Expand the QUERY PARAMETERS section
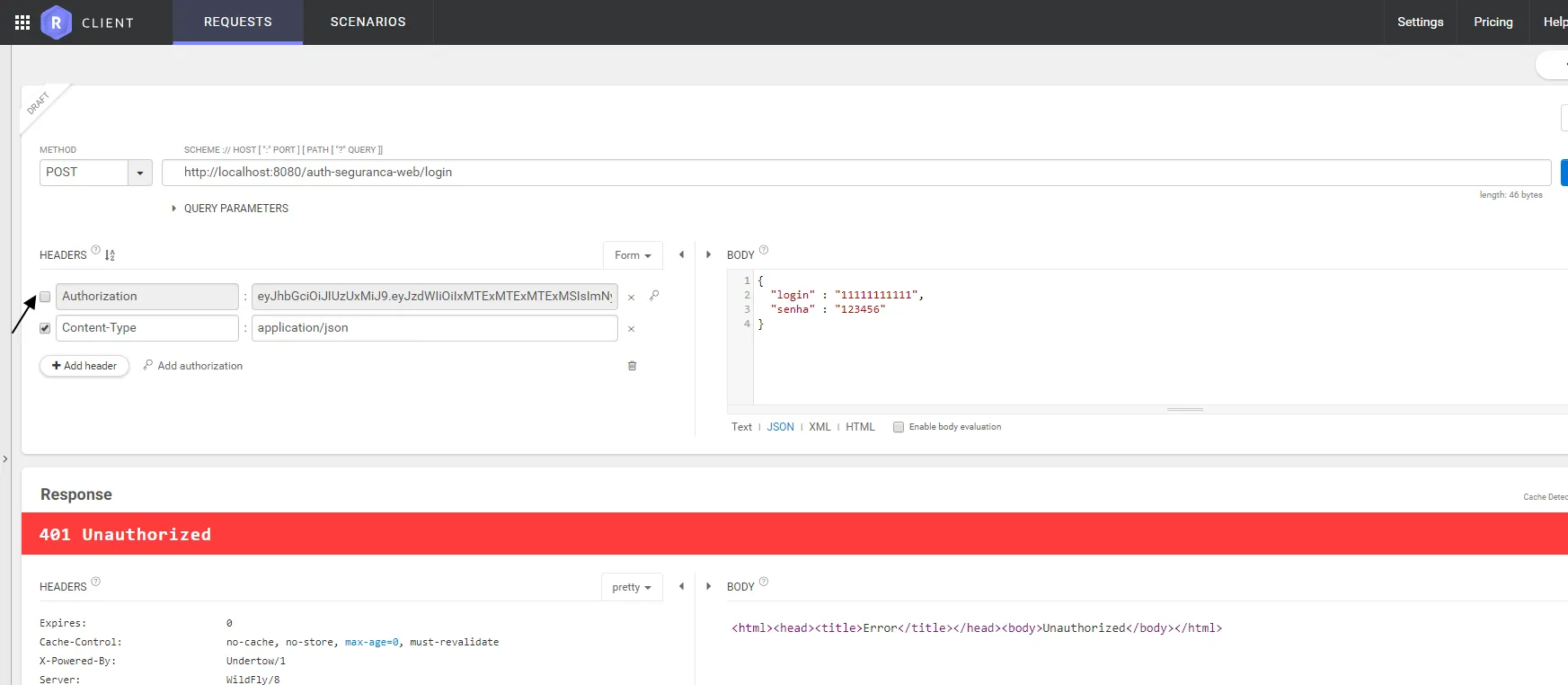The image size is (1568, 685). pos(229,209)
